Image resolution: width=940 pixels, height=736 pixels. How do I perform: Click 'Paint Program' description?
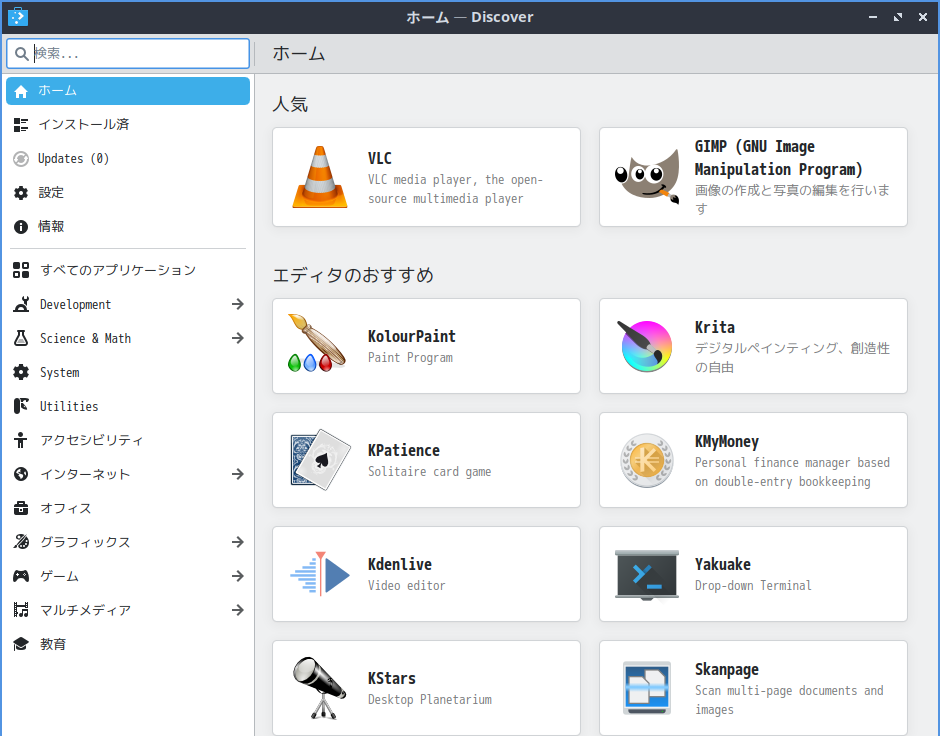pos(410,358)
